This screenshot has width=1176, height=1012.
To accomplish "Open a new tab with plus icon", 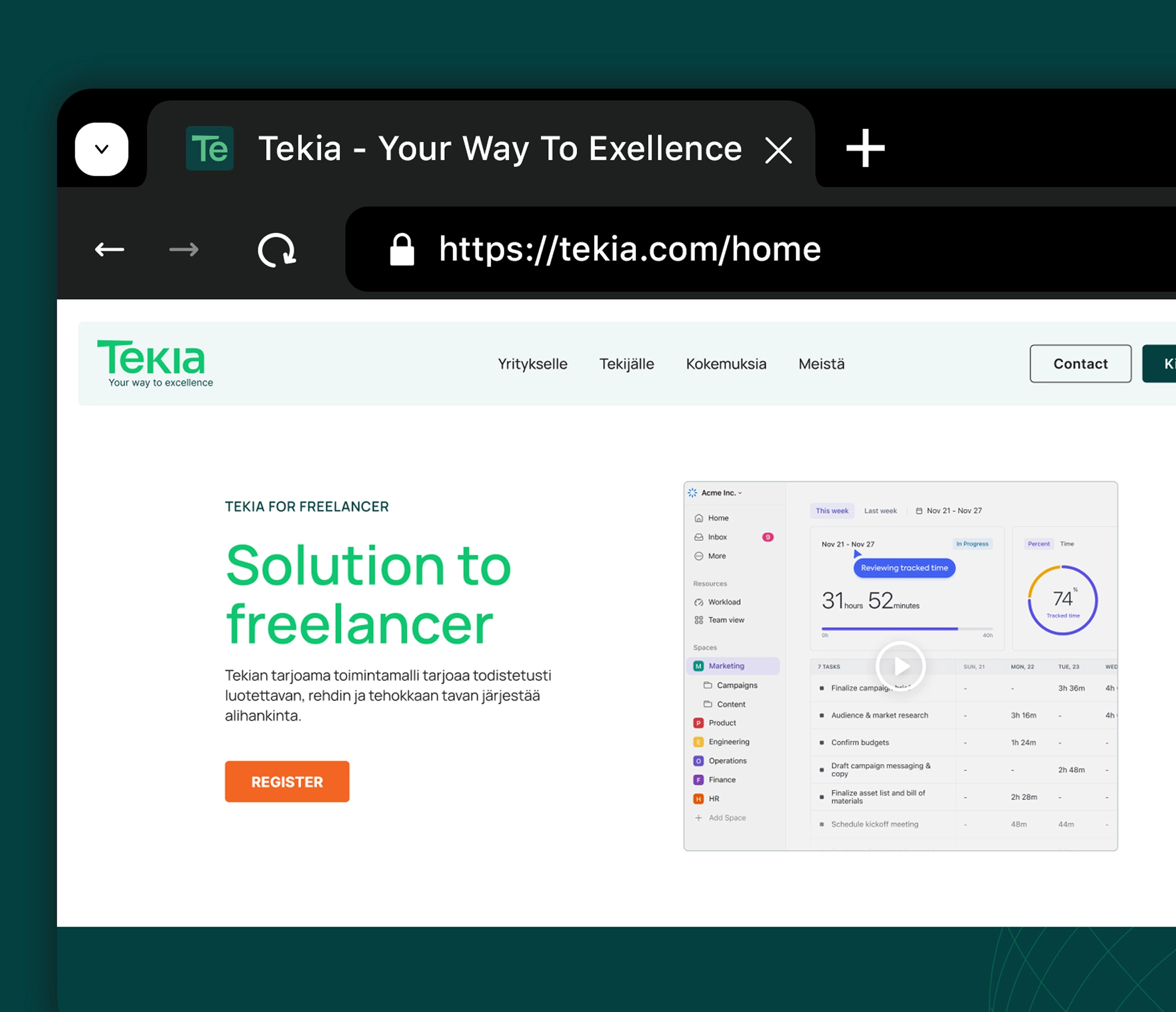I will click(865, 148).
